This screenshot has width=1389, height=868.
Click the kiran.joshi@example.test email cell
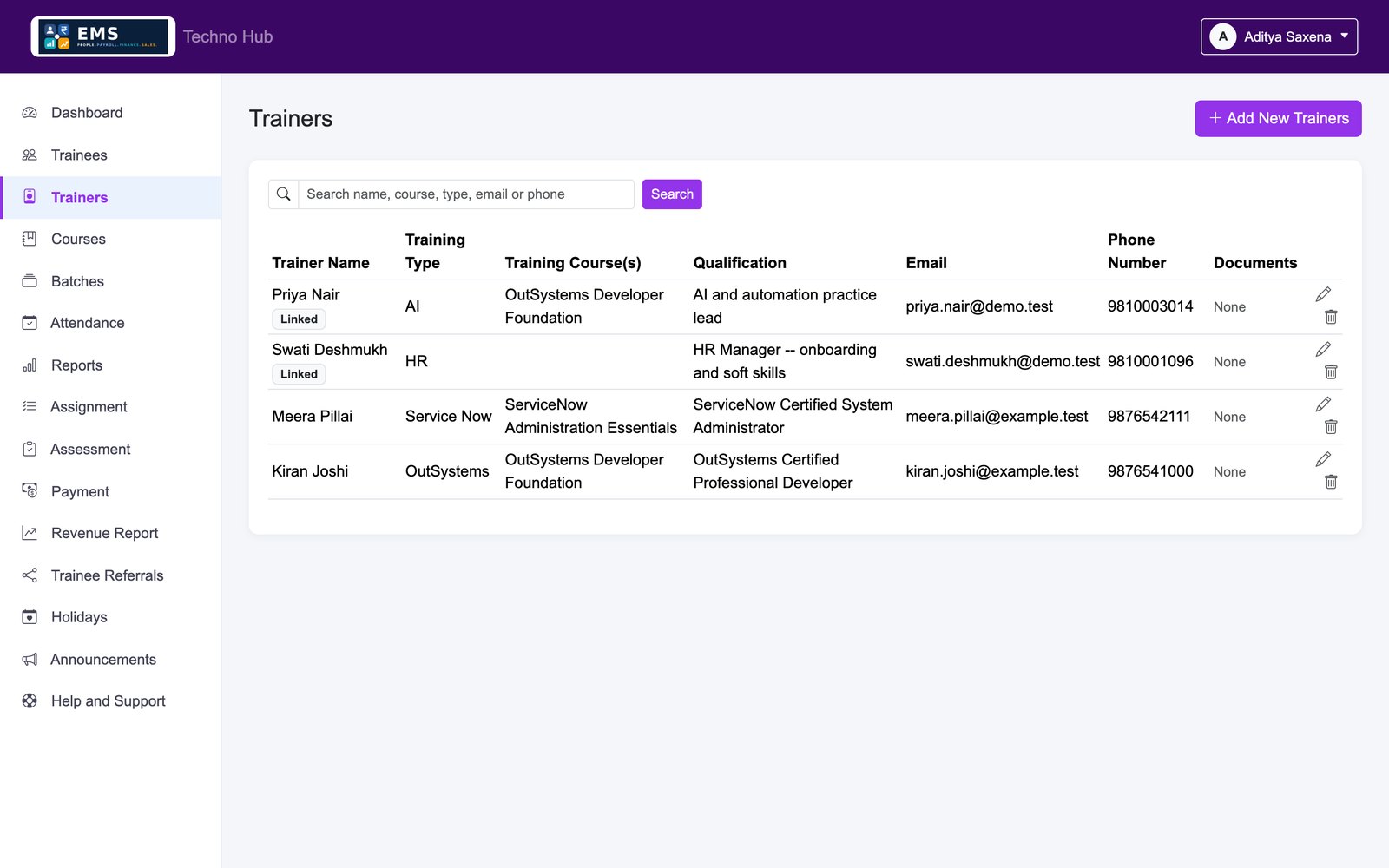(992, 471)
